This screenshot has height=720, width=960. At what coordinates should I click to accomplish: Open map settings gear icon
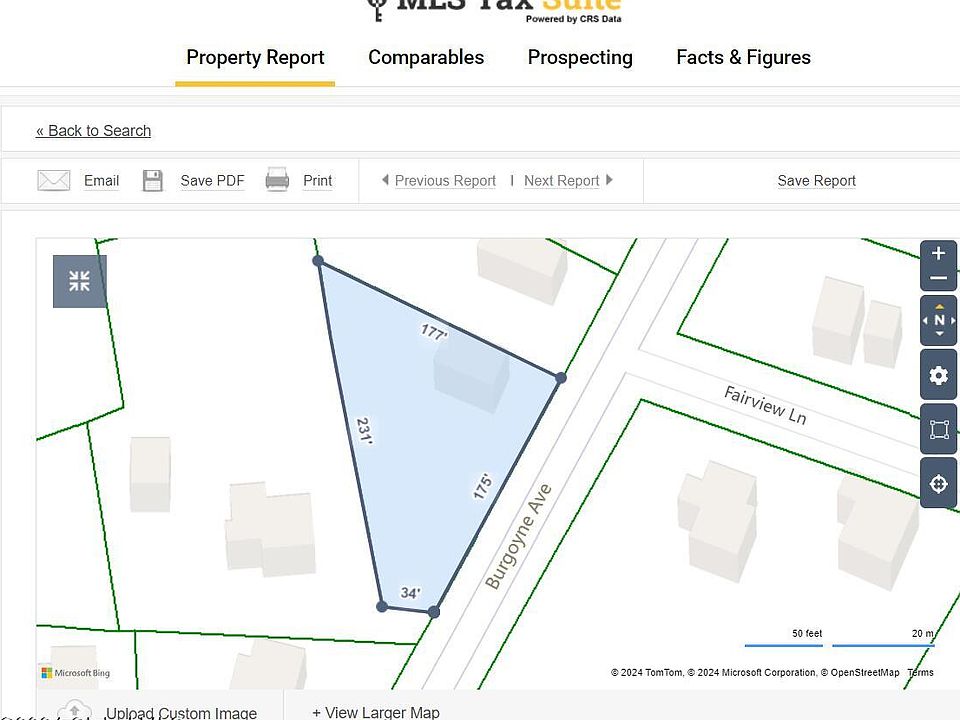click(x=938, y=376)
